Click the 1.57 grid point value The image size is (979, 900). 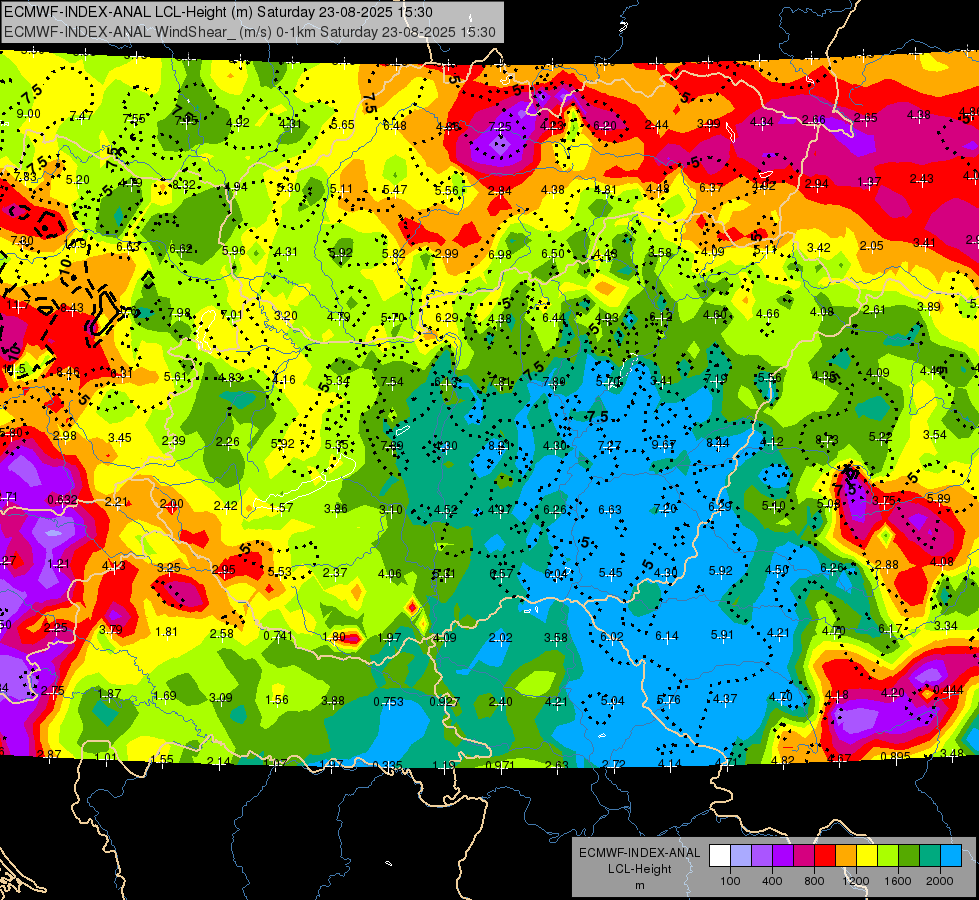coord(281,508)
